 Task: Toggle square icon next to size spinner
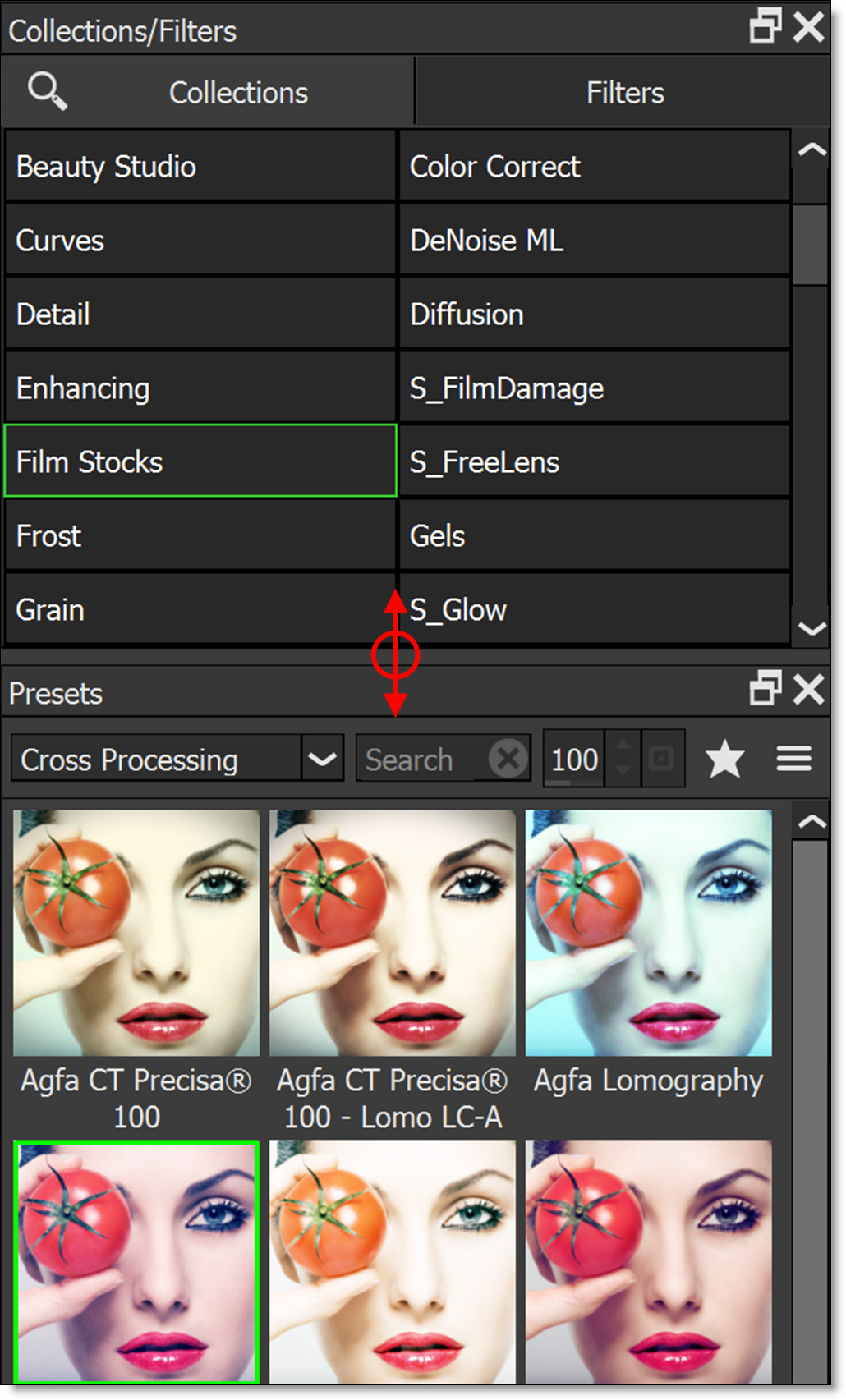point(662,759)
